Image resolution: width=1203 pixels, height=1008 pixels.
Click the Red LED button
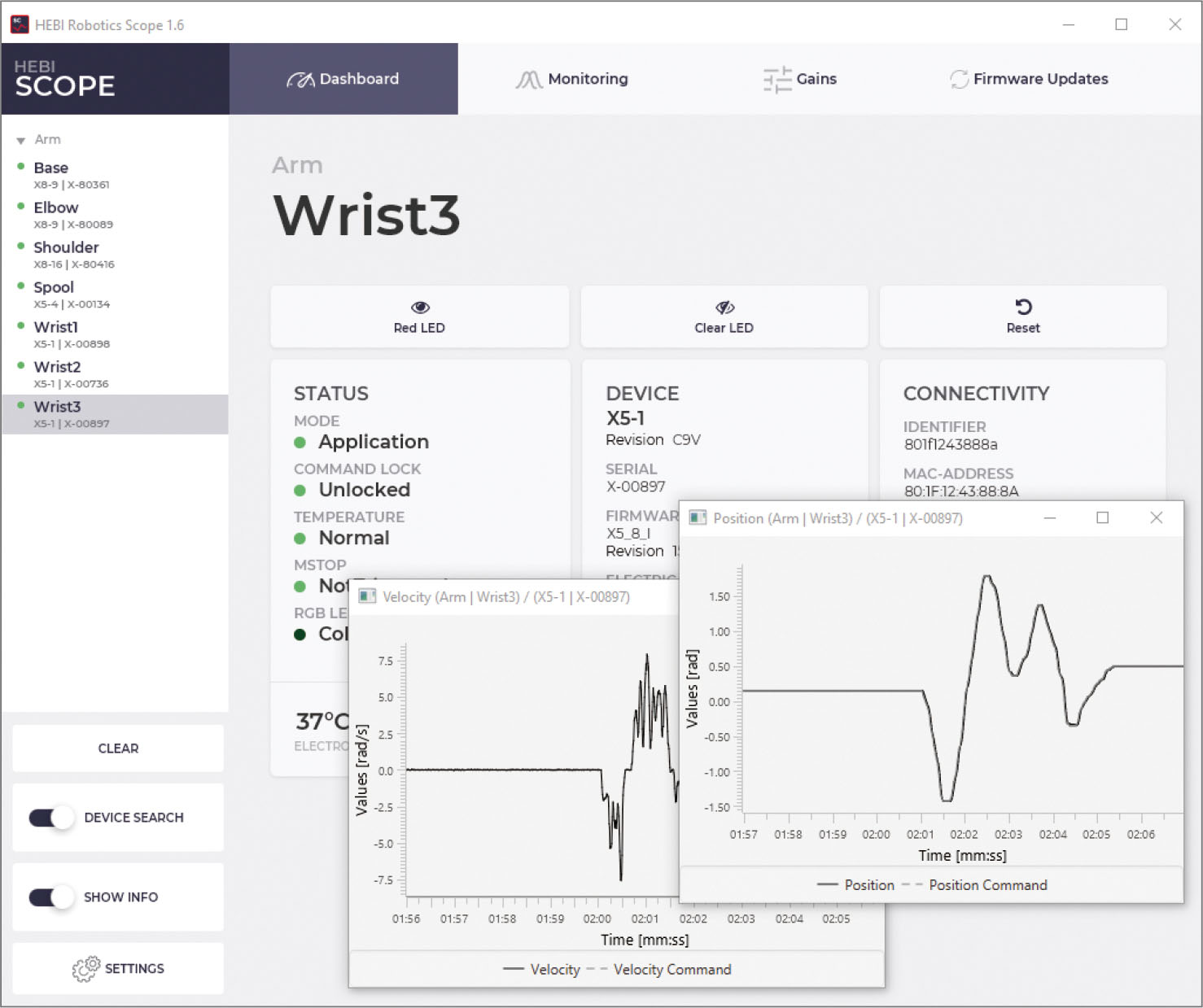420,316
